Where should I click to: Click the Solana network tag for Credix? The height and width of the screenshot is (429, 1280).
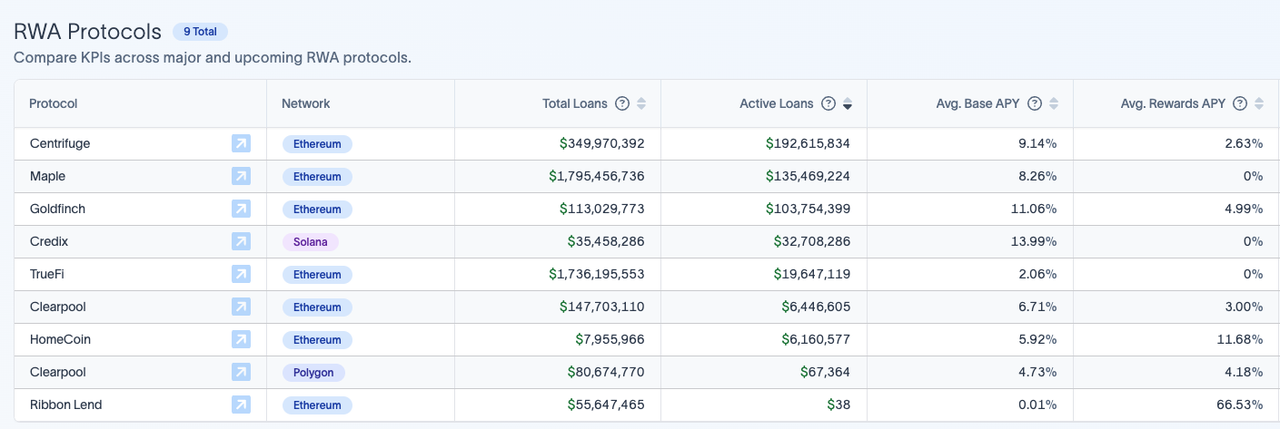(310, 242)
